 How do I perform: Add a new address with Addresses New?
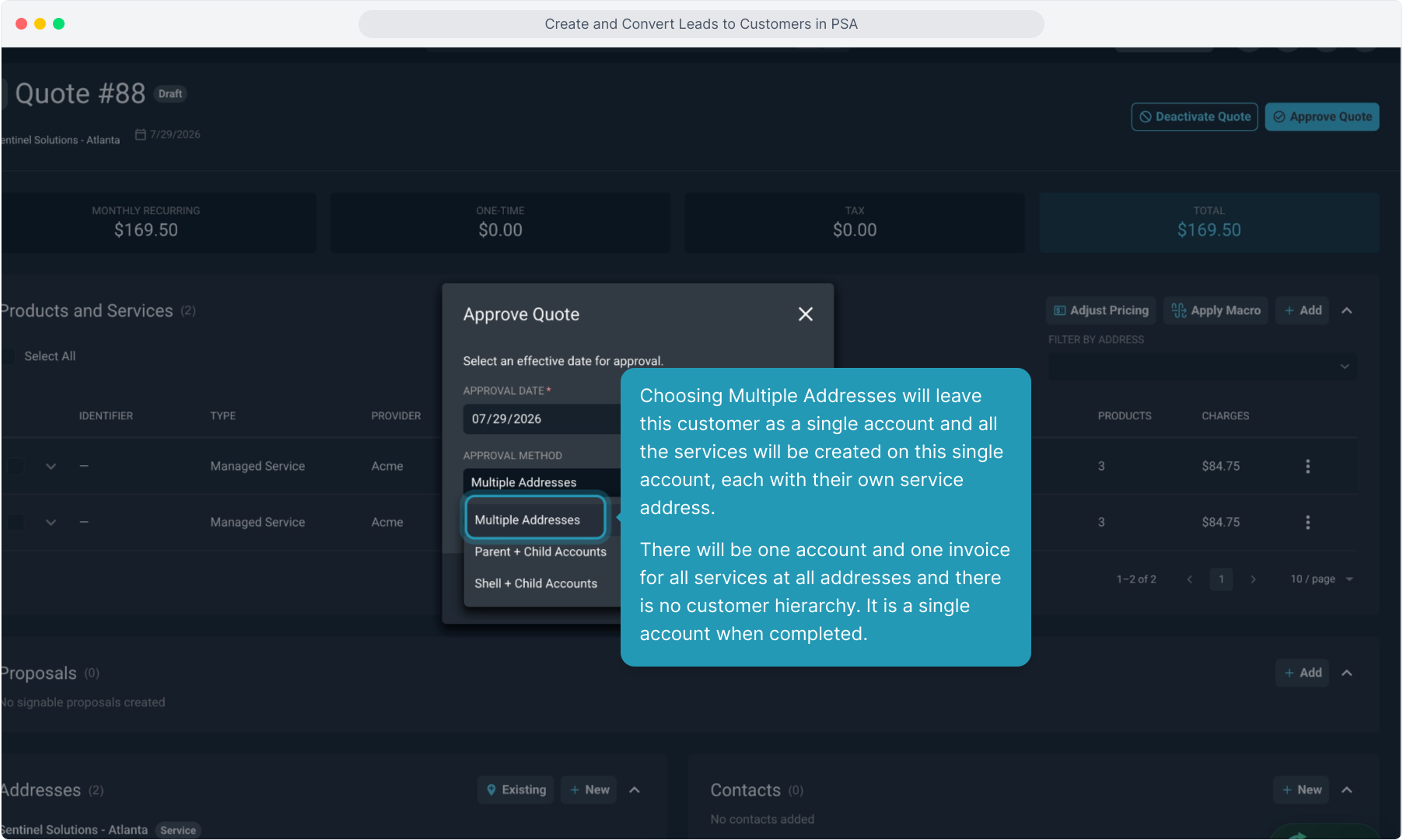point(589,789)
